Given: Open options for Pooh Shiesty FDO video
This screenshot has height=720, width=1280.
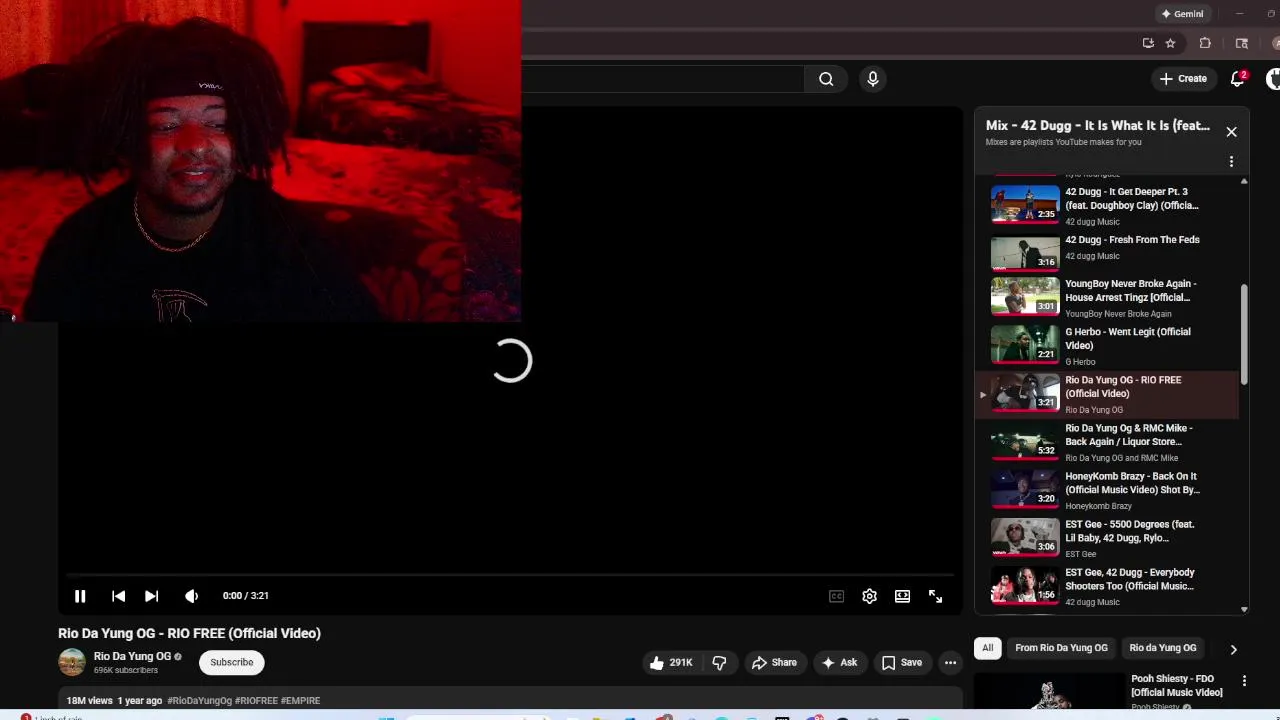Looking at the screenshot, I should click(1244, 681).
